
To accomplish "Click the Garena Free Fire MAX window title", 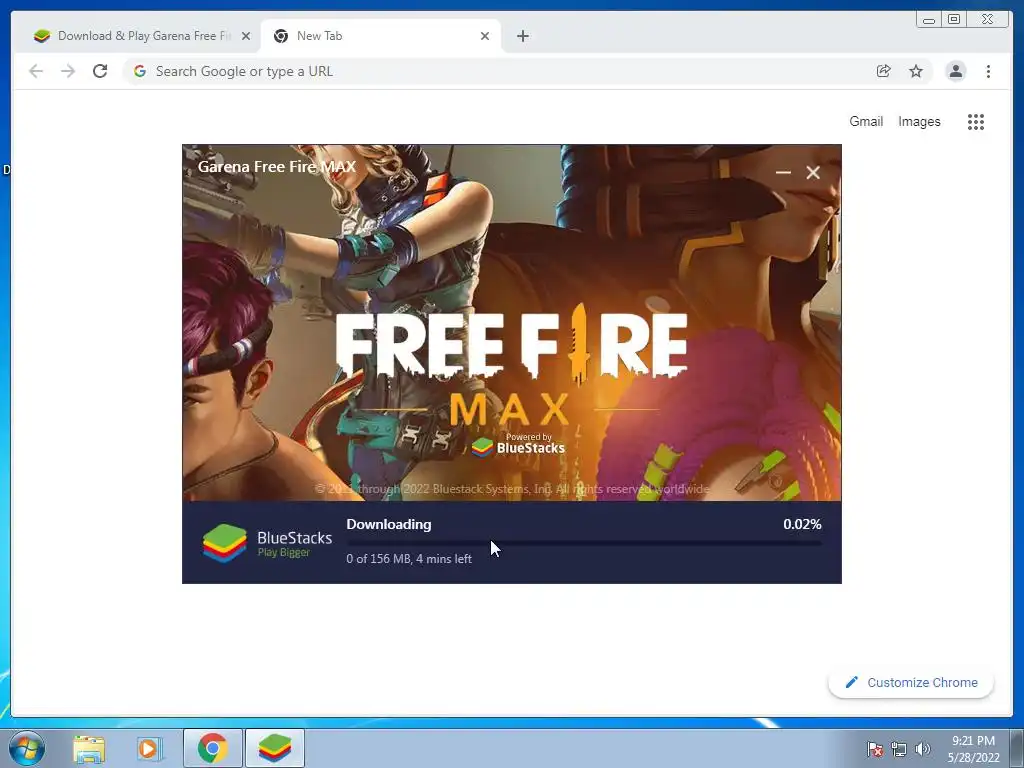I will 277,167.
